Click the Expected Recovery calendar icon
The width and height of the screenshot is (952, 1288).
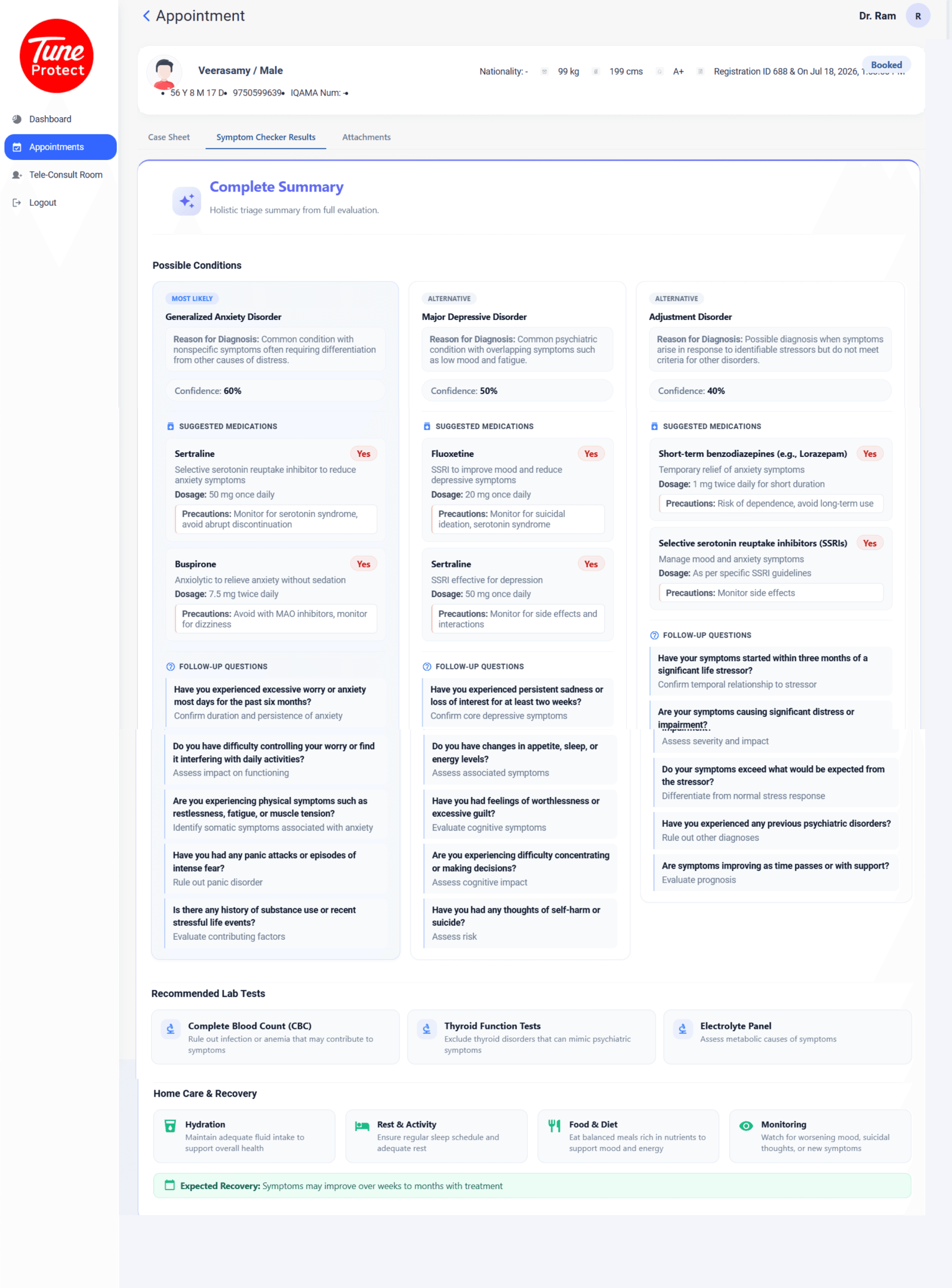[169, 1185]
